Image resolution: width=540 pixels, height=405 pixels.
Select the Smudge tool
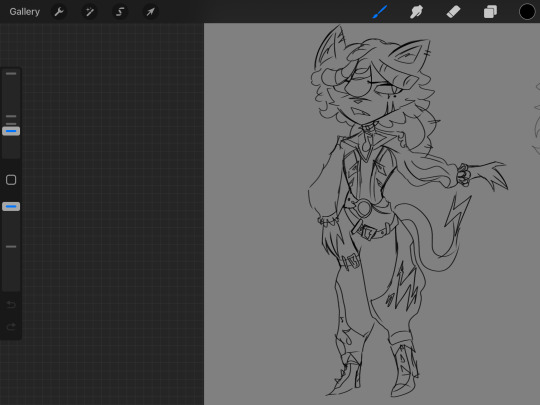coord(416,12)
